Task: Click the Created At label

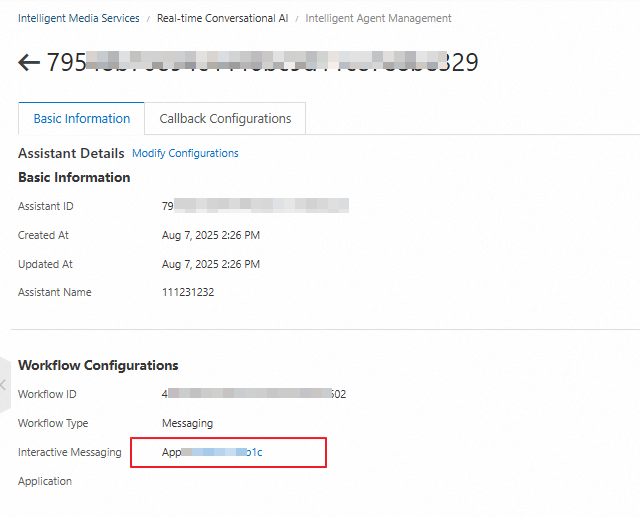Action: click(43, 235)
